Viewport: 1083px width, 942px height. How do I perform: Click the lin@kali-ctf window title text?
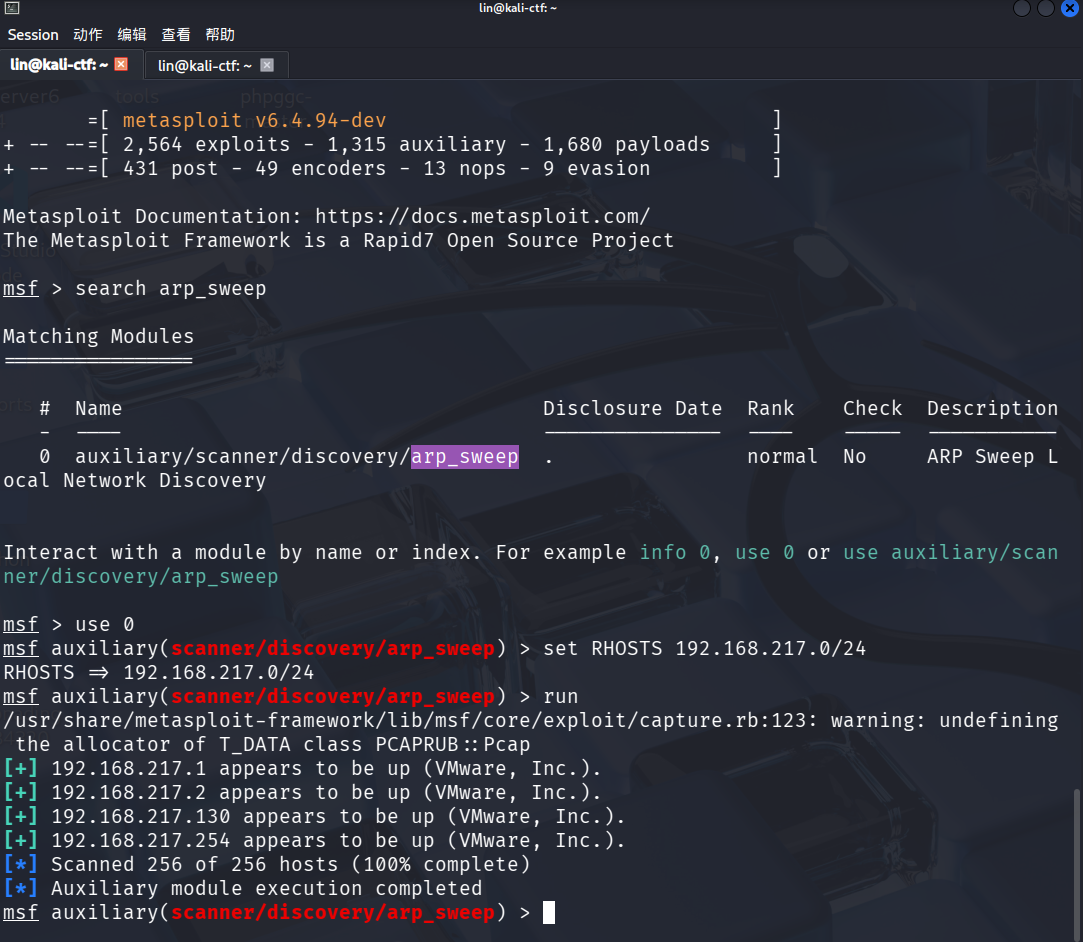pos(518,8)
